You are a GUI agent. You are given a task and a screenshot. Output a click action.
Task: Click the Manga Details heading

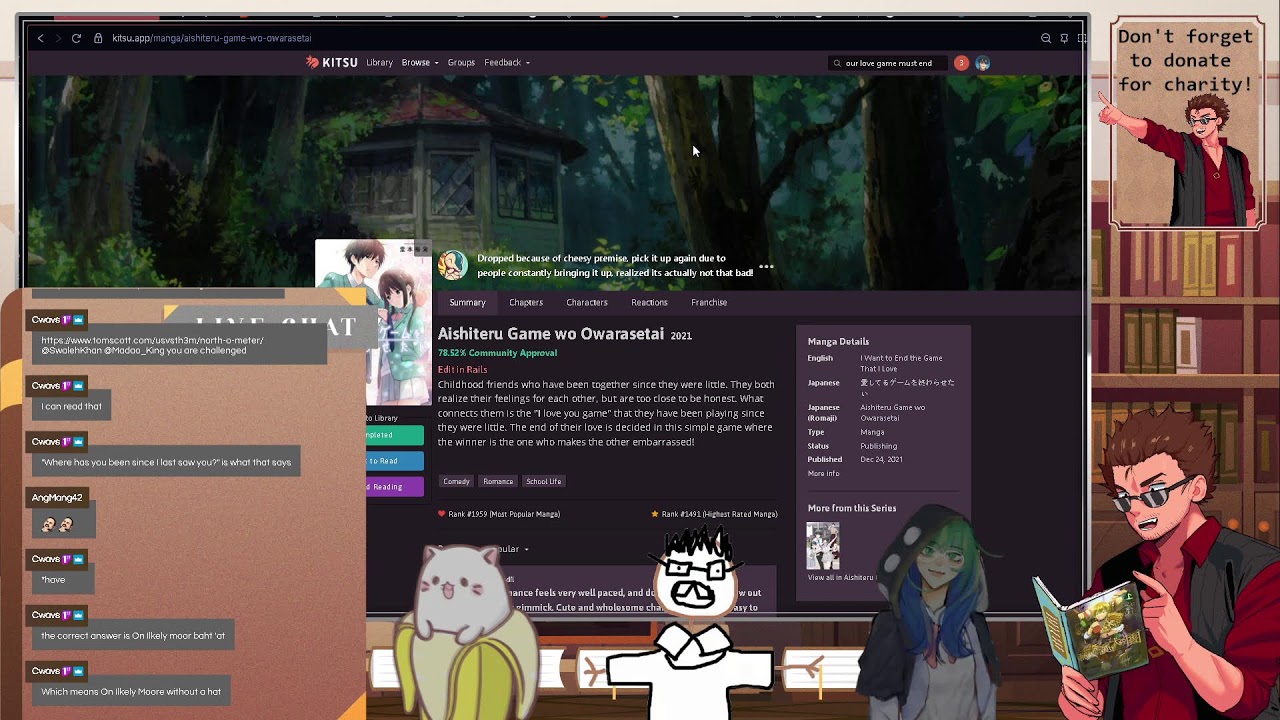[838, 342]
